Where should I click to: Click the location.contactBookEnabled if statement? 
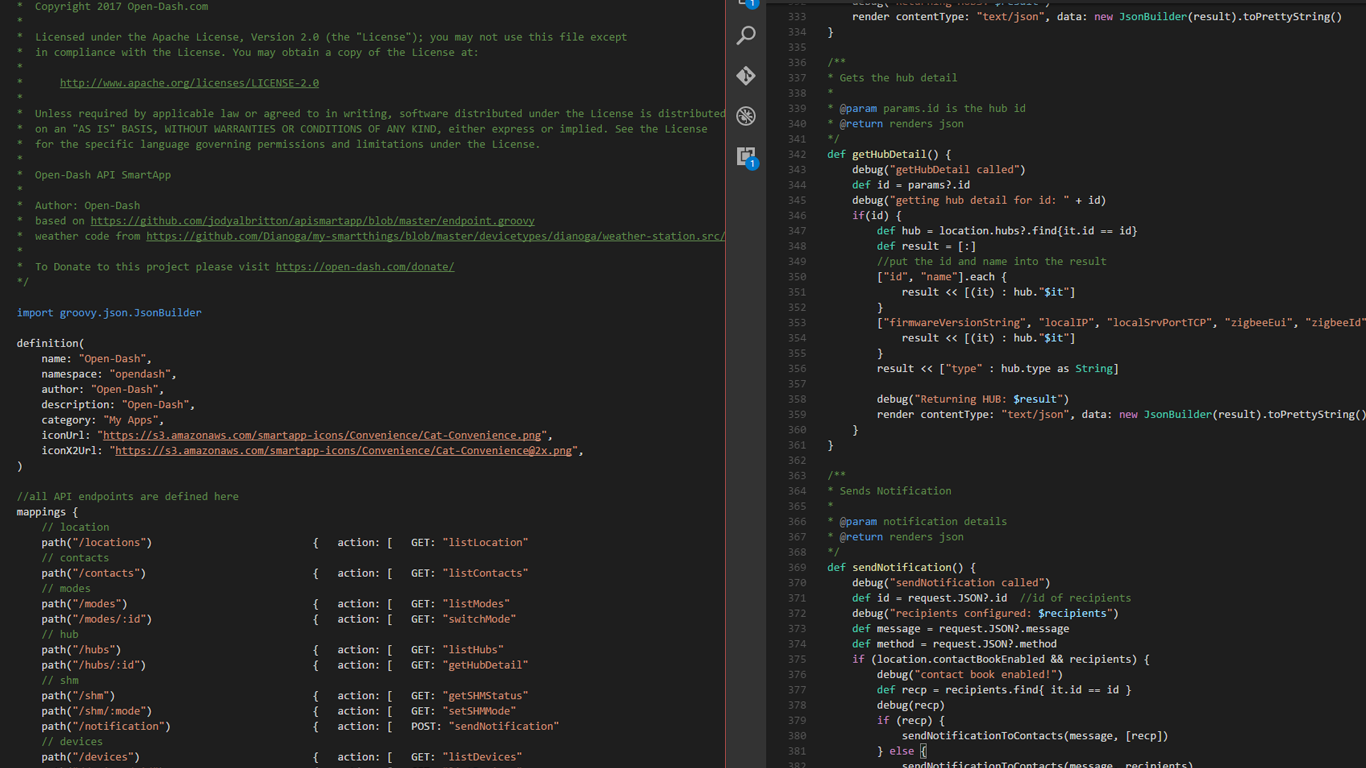(1001, 659)
